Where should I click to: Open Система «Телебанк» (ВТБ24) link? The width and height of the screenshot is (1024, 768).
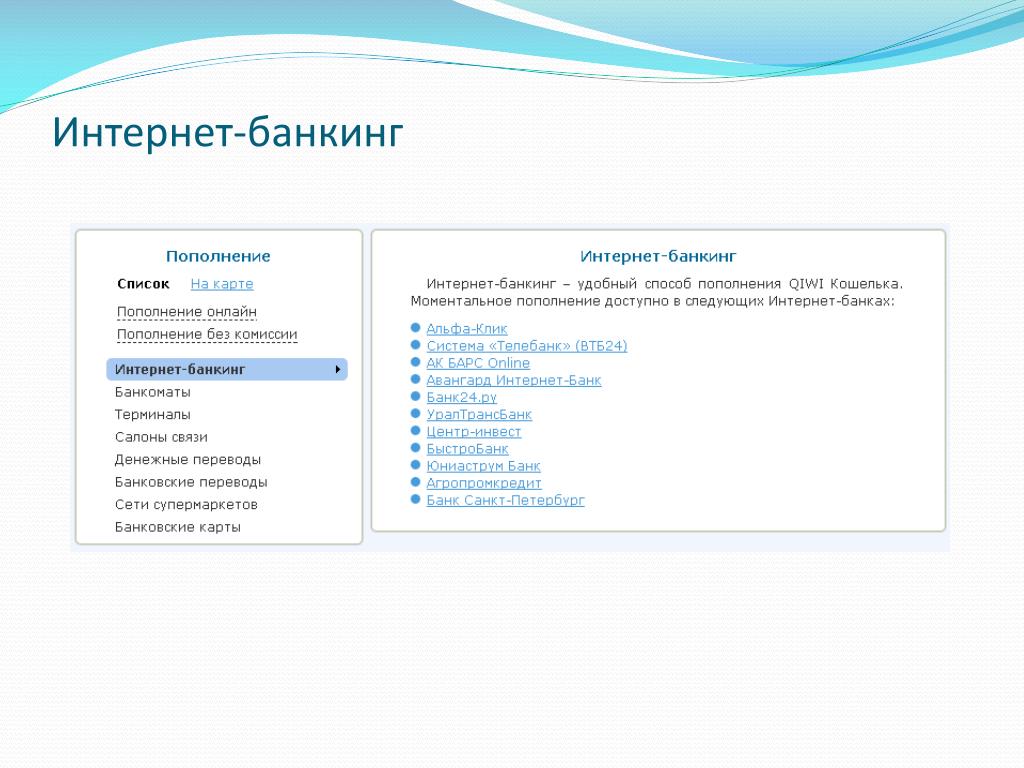tap(526, 345)
